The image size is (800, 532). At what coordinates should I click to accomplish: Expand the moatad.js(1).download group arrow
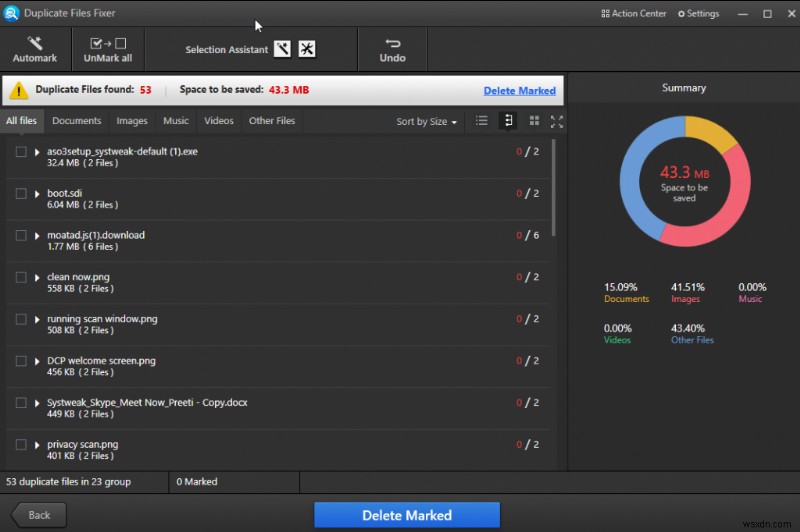37,236
